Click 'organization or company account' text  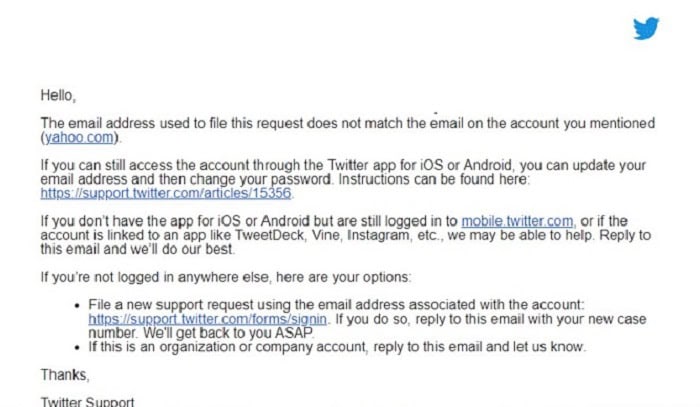click(263, 347)
